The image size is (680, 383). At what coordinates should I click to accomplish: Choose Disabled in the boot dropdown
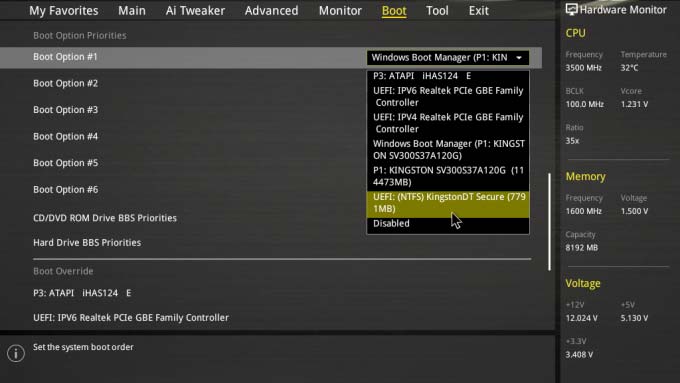[x=448, y=223]
